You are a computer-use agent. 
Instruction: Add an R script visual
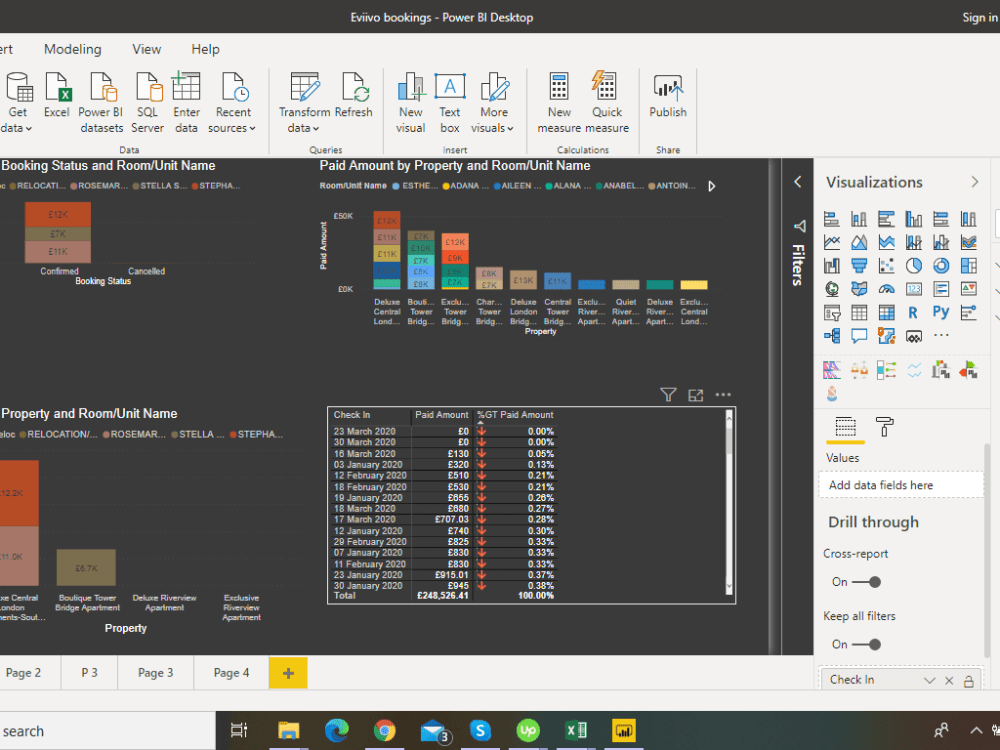913,312
